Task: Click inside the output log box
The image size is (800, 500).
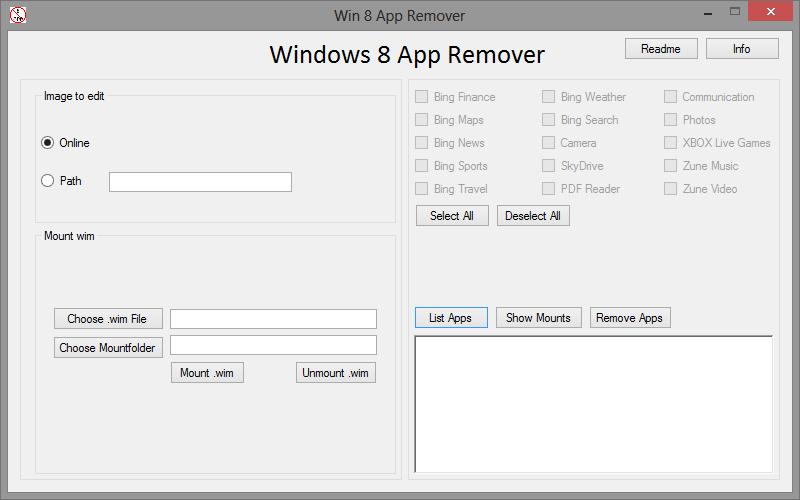Action: coord(594,404)
